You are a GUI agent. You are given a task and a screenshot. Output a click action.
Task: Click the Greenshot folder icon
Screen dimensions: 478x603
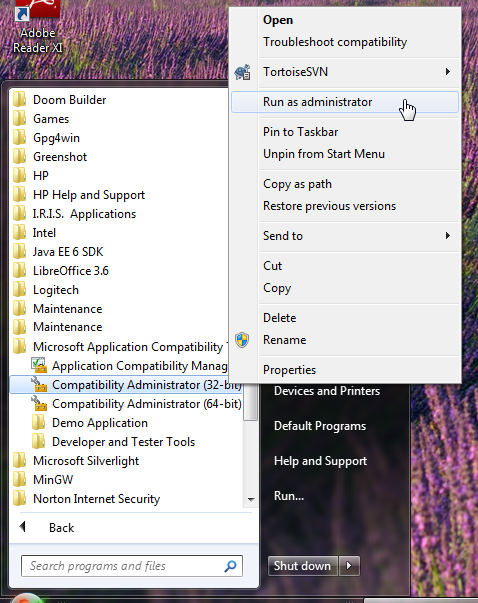point(20,157)
